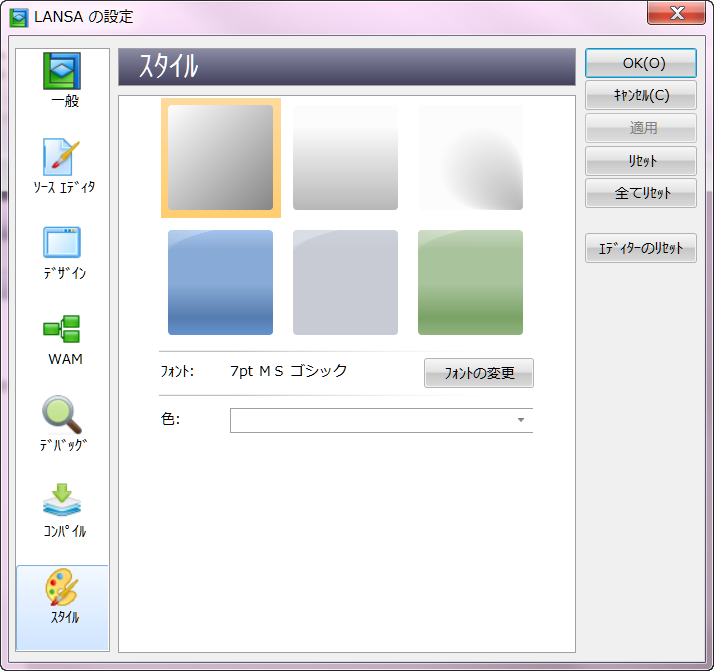This screenshot has width=714, height=671.
Task: Open the デザイン settings category
Action: pos(62,253)
